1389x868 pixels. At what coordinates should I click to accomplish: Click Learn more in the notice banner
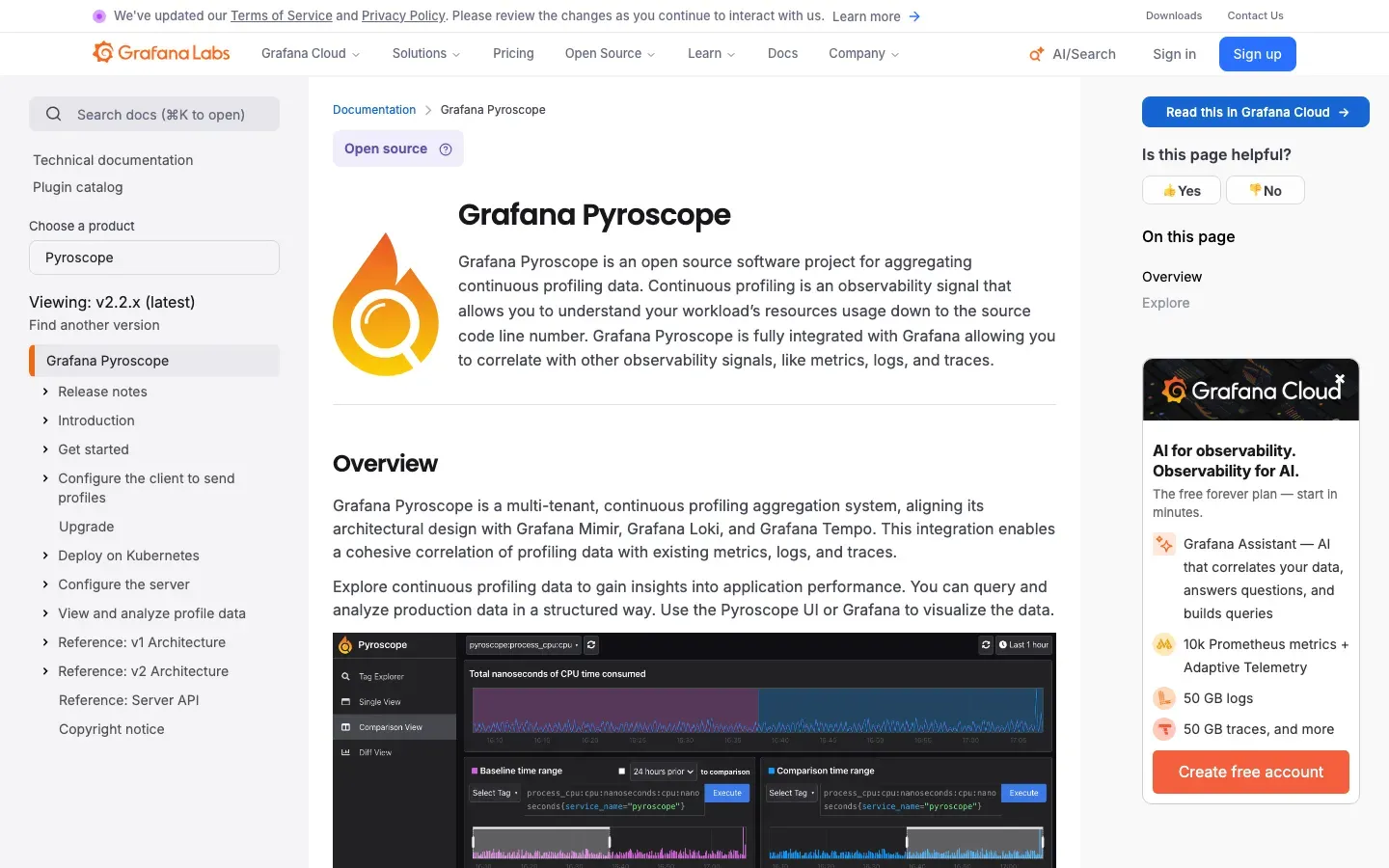866,16
